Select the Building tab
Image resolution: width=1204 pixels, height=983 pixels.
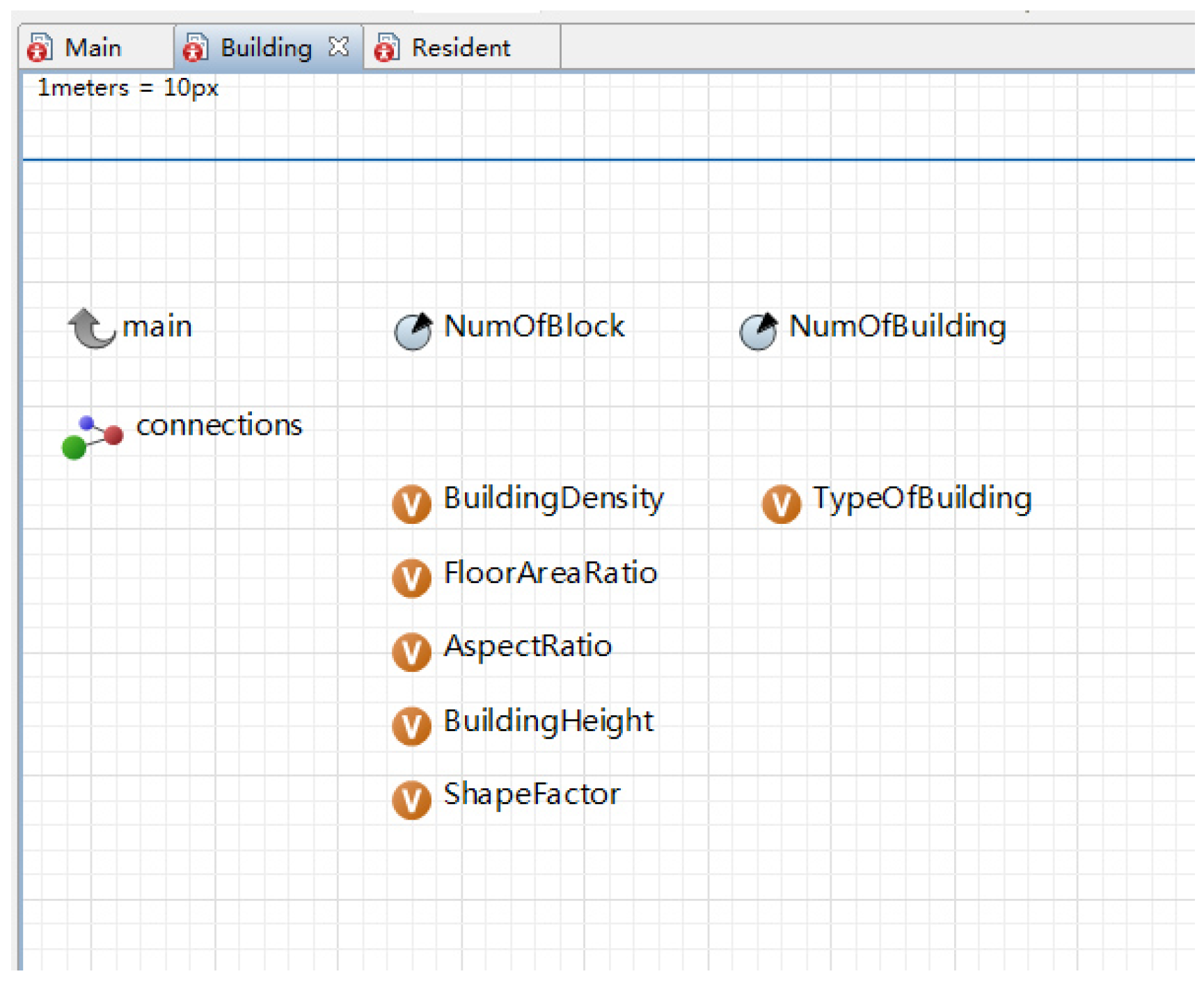coord(268,47)
